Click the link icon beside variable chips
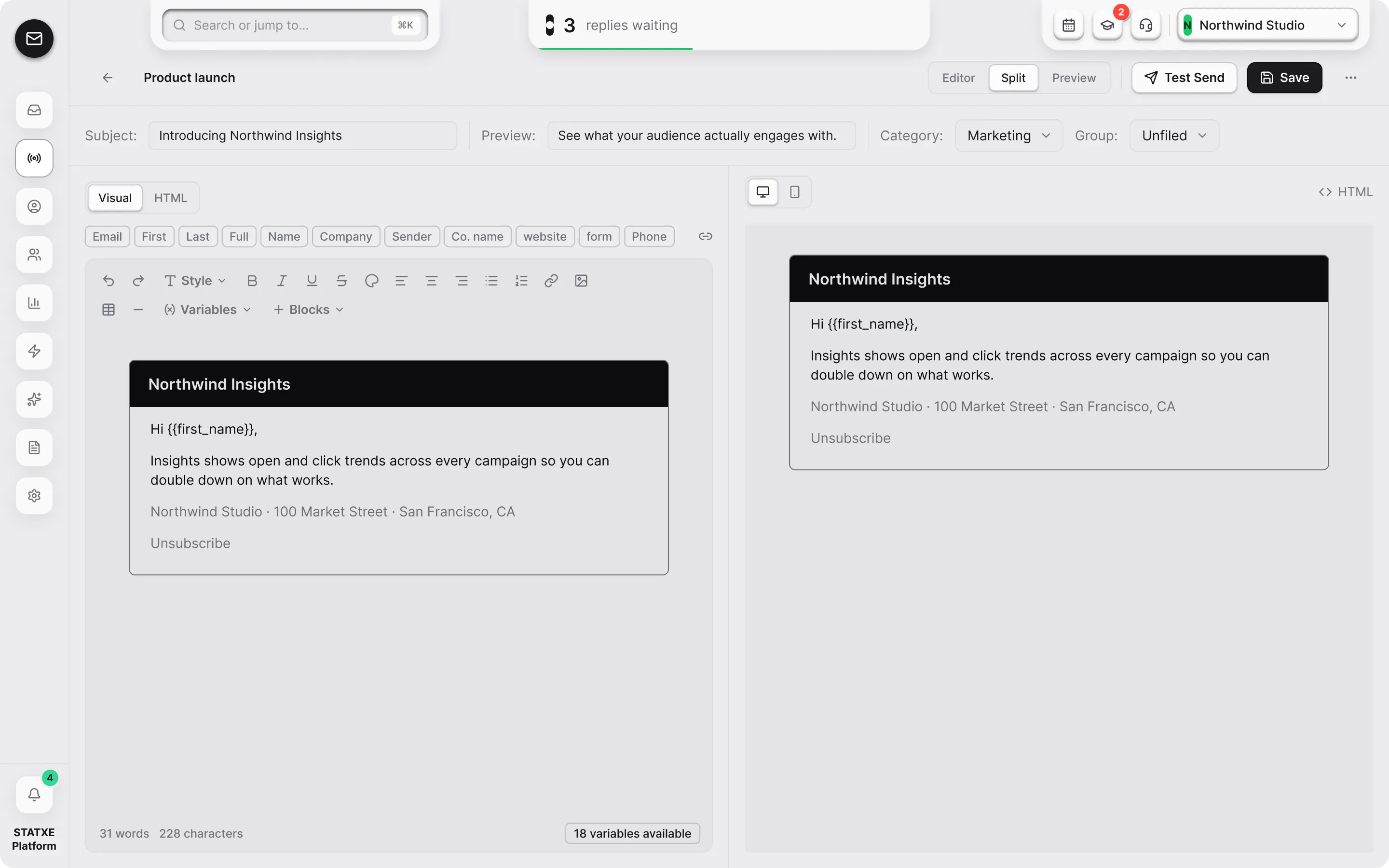 coord(706,236)
